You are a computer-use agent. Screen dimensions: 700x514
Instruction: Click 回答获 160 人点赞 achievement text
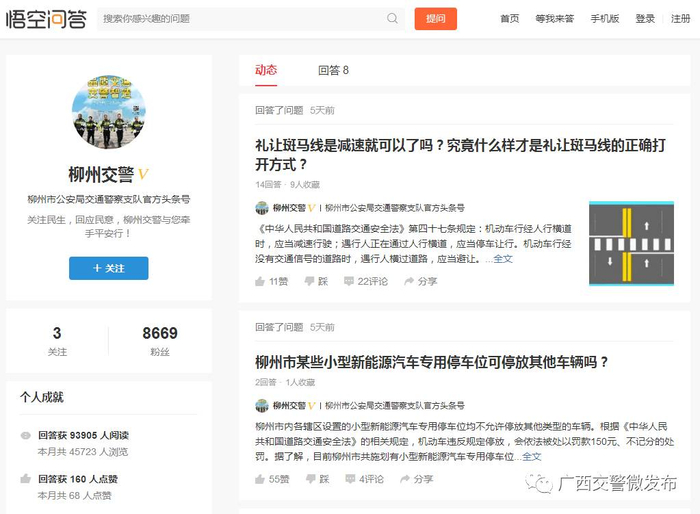click(x=78, y=479)
